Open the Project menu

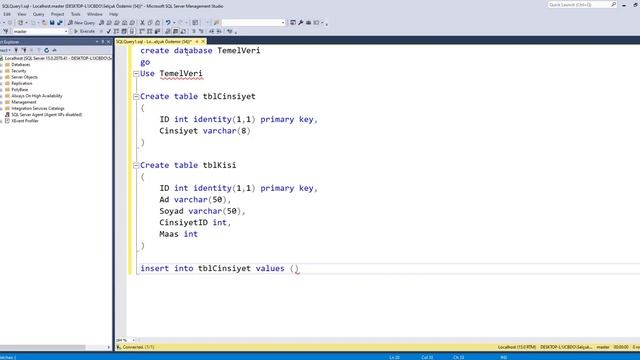click(x=57, y=14)
